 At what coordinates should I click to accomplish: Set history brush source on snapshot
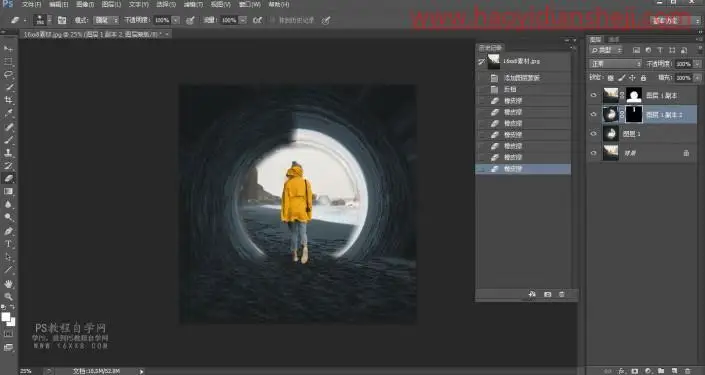(482, 62)
